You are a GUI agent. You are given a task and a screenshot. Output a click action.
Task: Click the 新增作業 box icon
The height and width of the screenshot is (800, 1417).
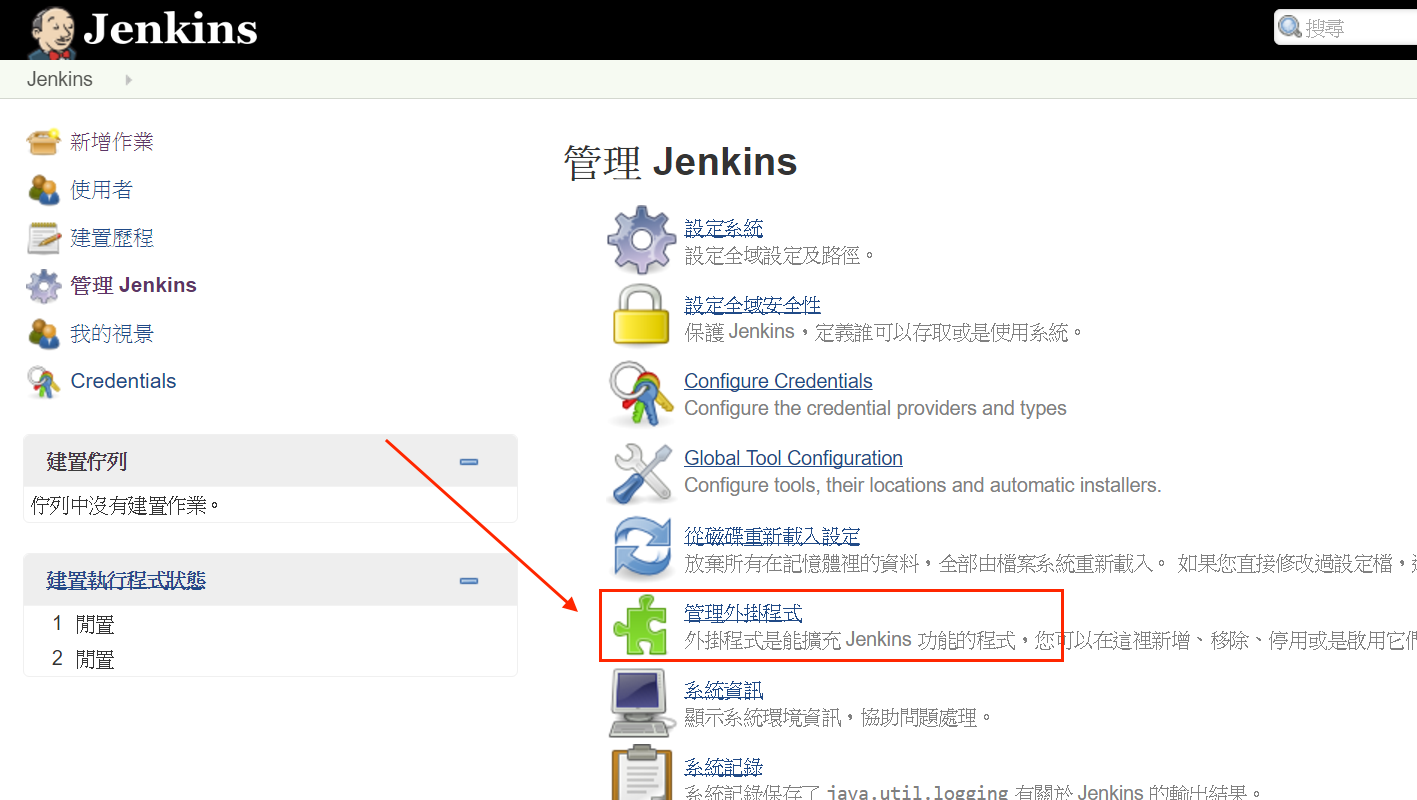(44, 142)
